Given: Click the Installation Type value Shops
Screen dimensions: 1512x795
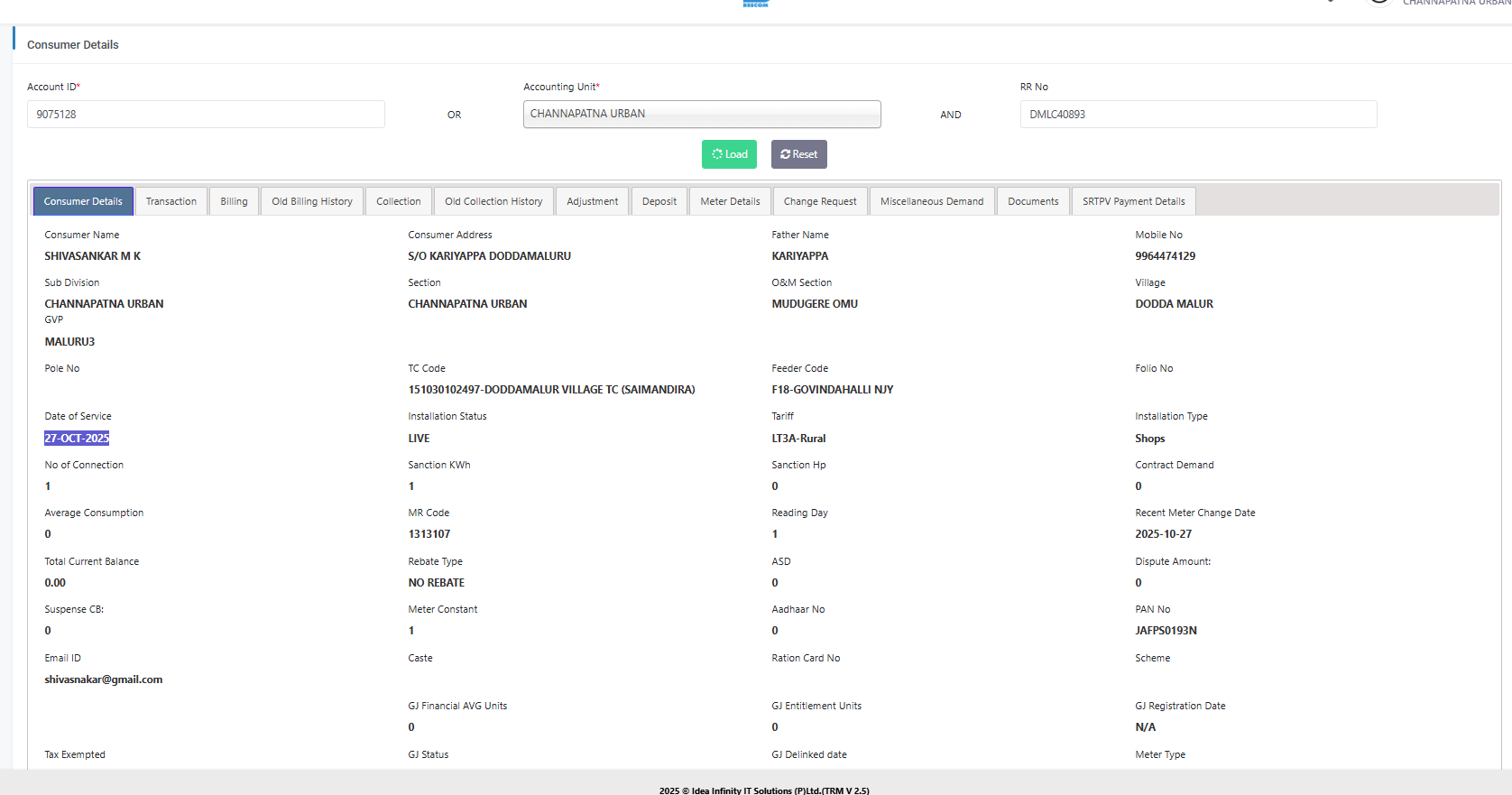Looking at the screenshot, I should [1150, 439].
